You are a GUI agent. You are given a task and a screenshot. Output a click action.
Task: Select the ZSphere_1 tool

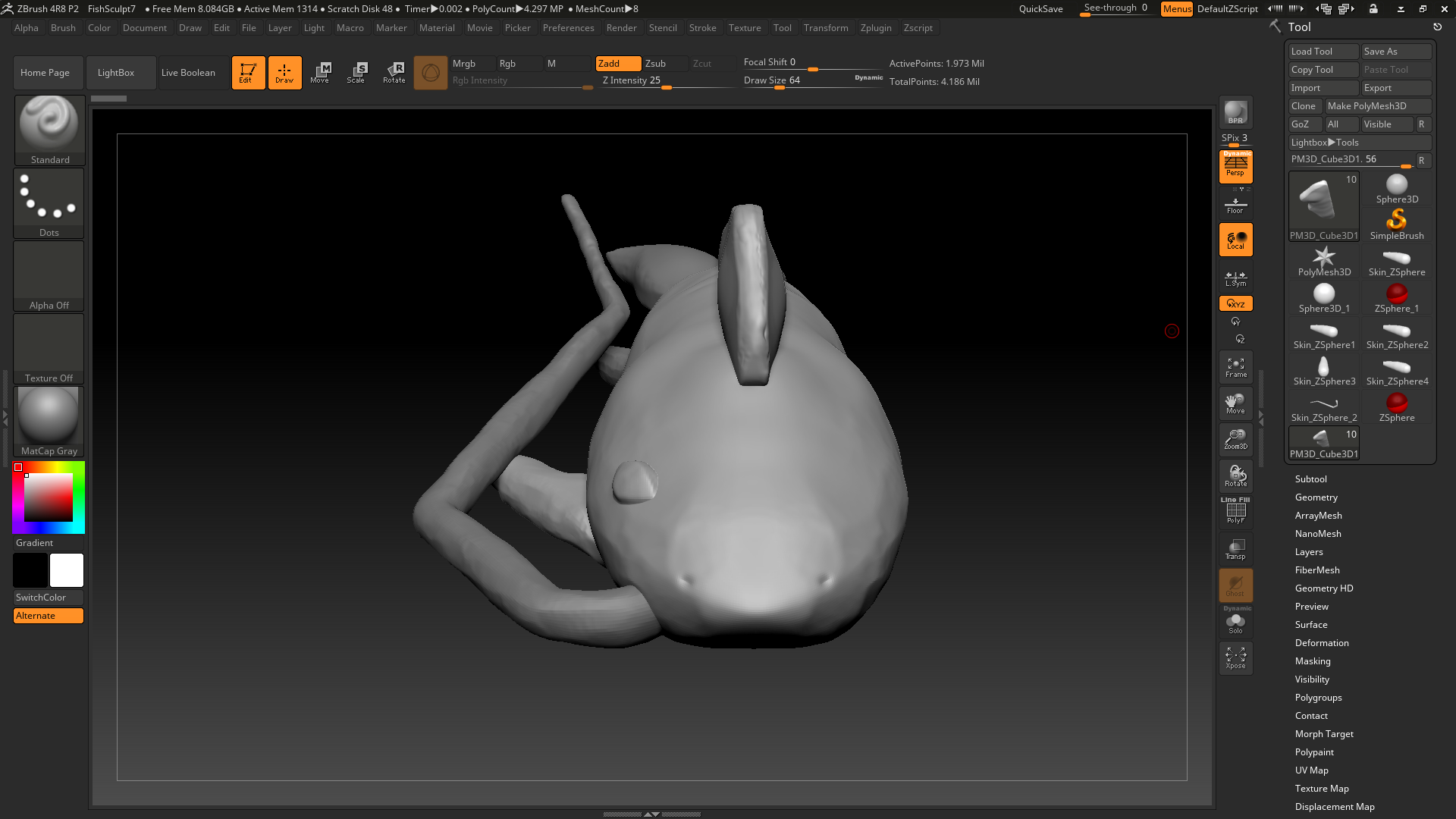point(1397,298)
